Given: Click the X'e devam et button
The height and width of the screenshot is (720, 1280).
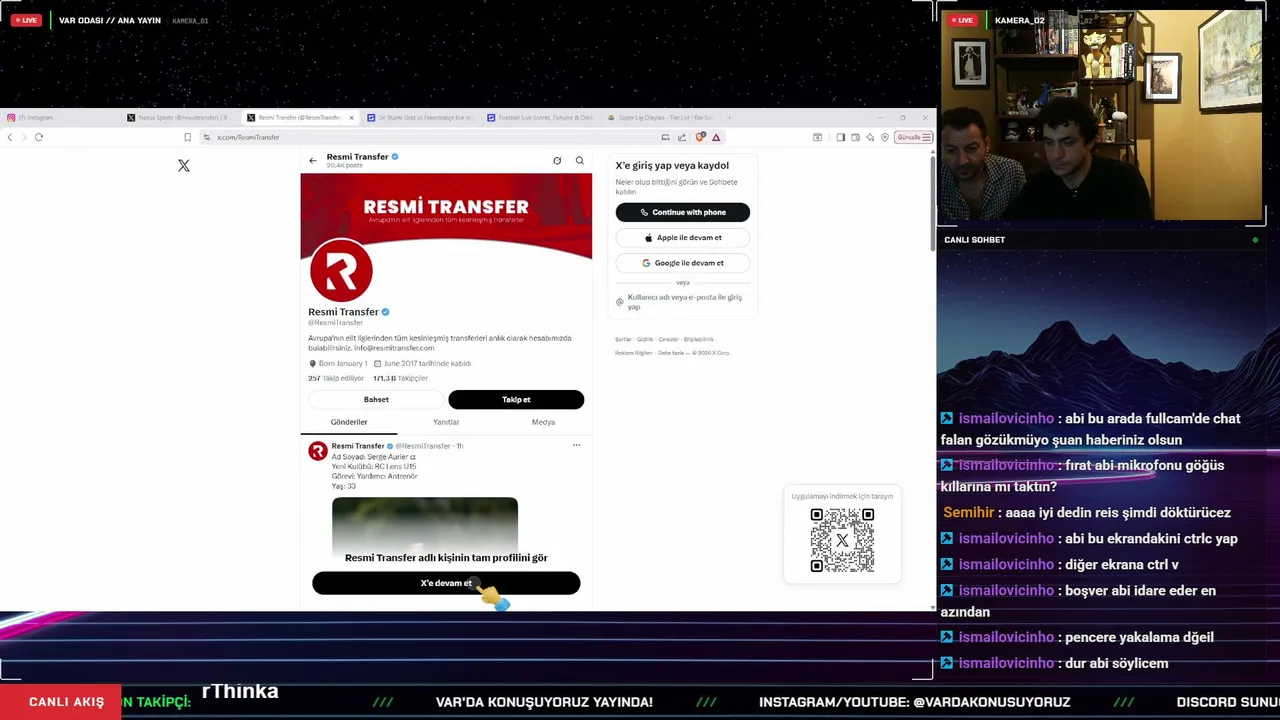Looking at the screenshot, I should pyautogui.click(x=446, y=583).
